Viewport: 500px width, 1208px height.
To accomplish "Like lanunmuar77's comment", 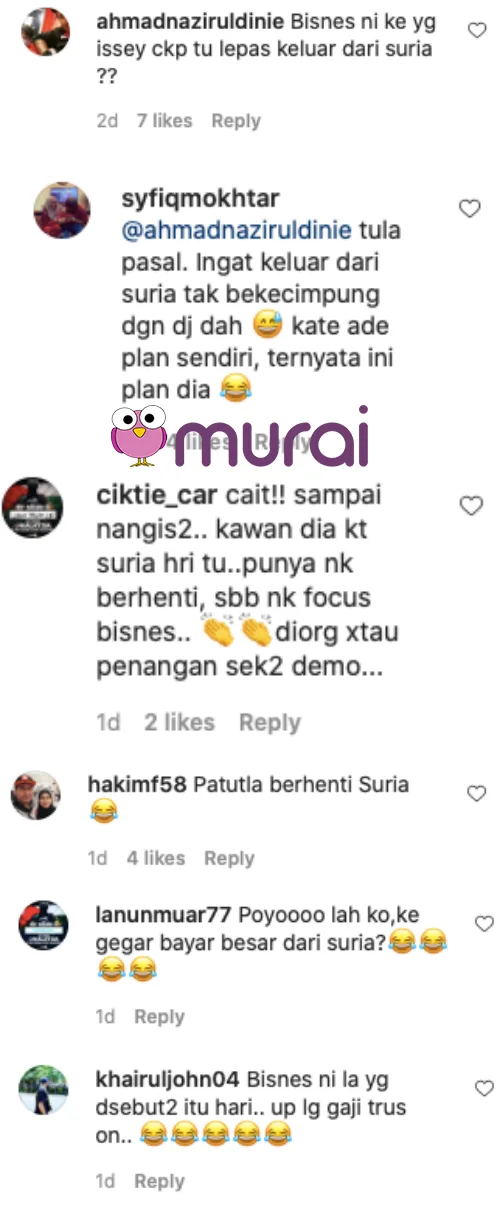I will pos(484,924).
